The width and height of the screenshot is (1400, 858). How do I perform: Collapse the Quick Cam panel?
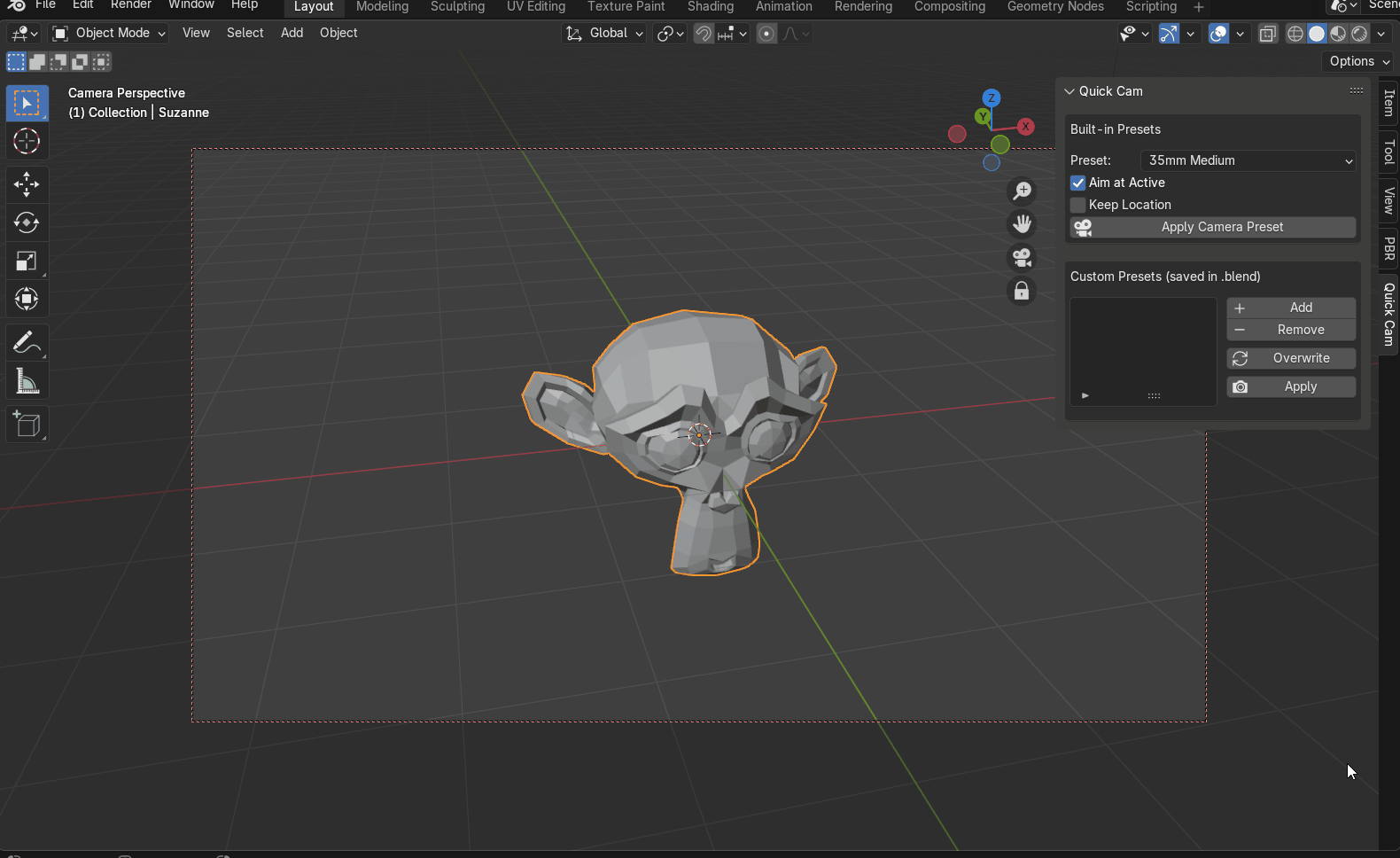(x=1069, y=91)
